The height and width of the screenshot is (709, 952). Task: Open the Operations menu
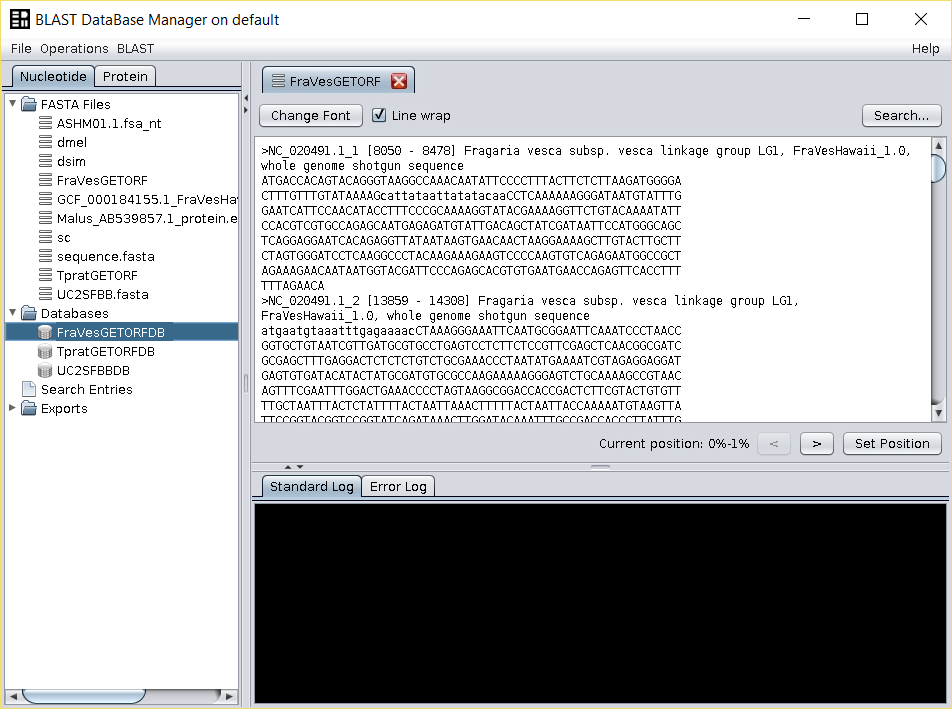click(74, 48)
